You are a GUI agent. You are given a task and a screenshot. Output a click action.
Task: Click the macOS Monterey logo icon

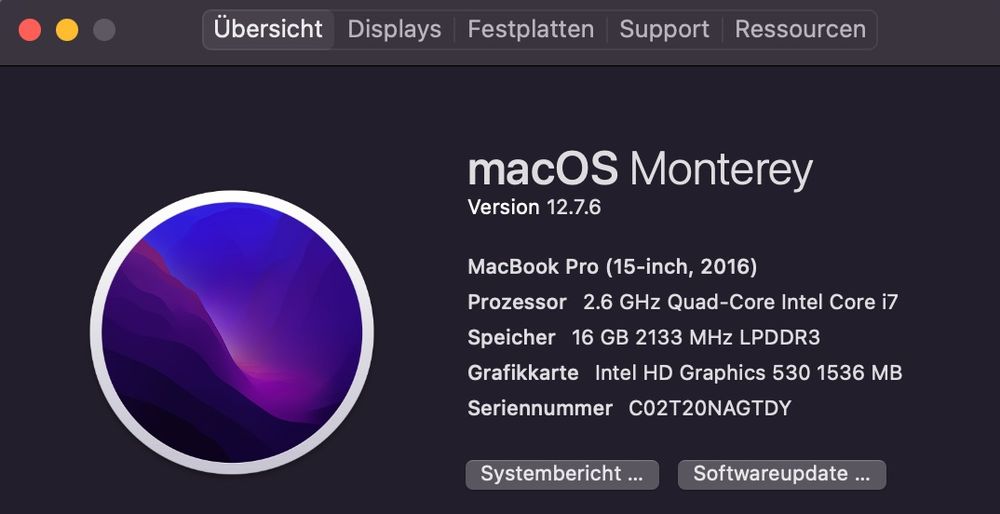[232, 332]
